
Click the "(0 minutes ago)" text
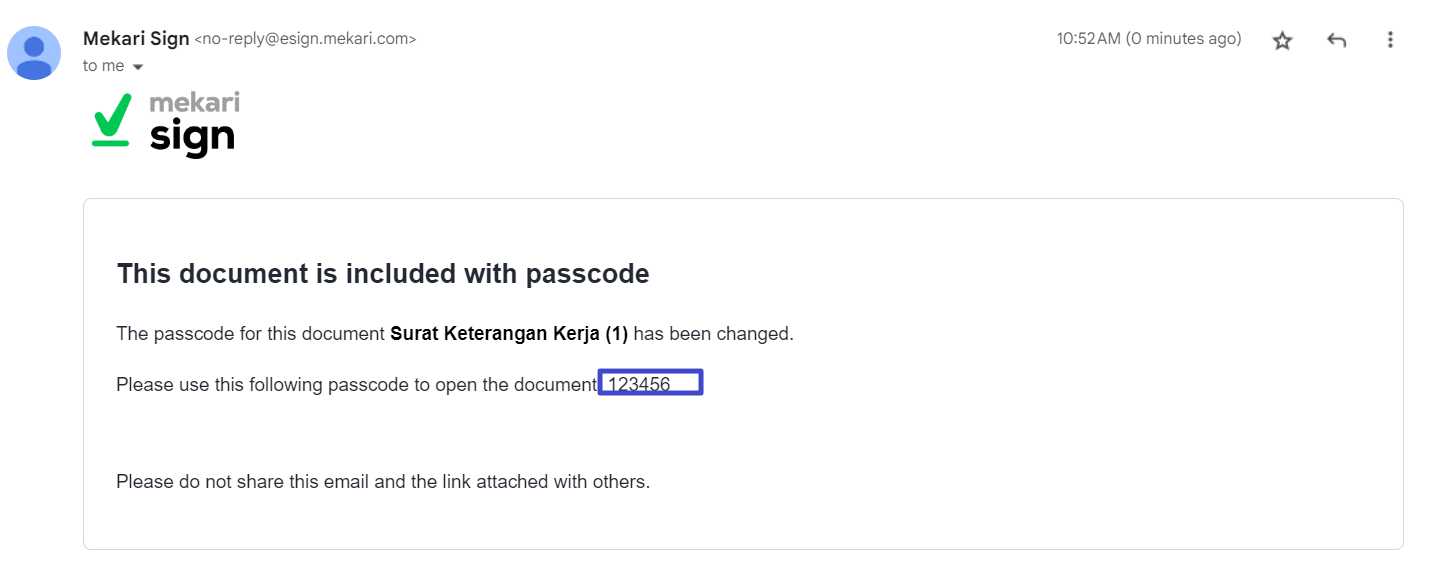(x=1184, y=39)
